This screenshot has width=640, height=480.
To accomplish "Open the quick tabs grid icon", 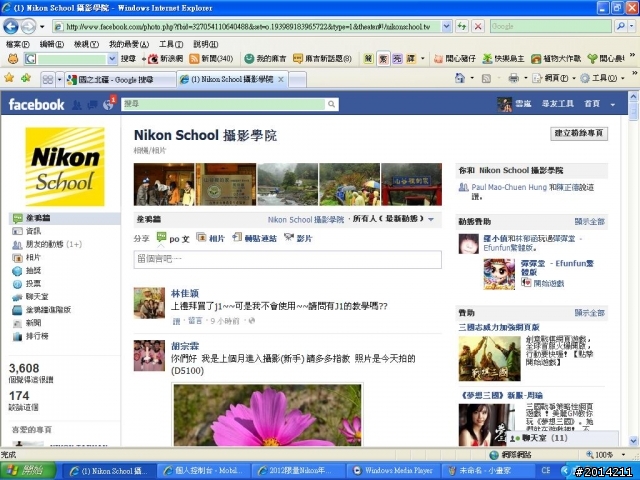I will tap(48, 79).
